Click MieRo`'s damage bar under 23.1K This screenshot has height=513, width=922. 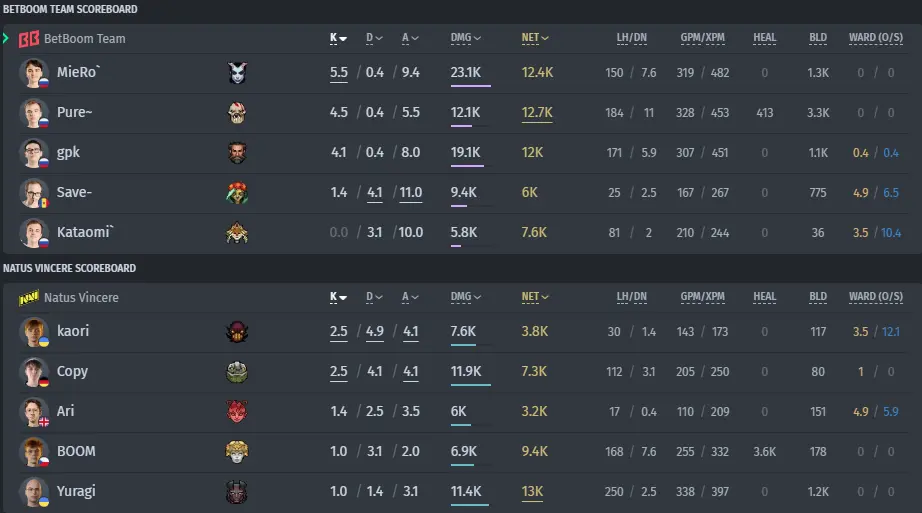(470, 86)
